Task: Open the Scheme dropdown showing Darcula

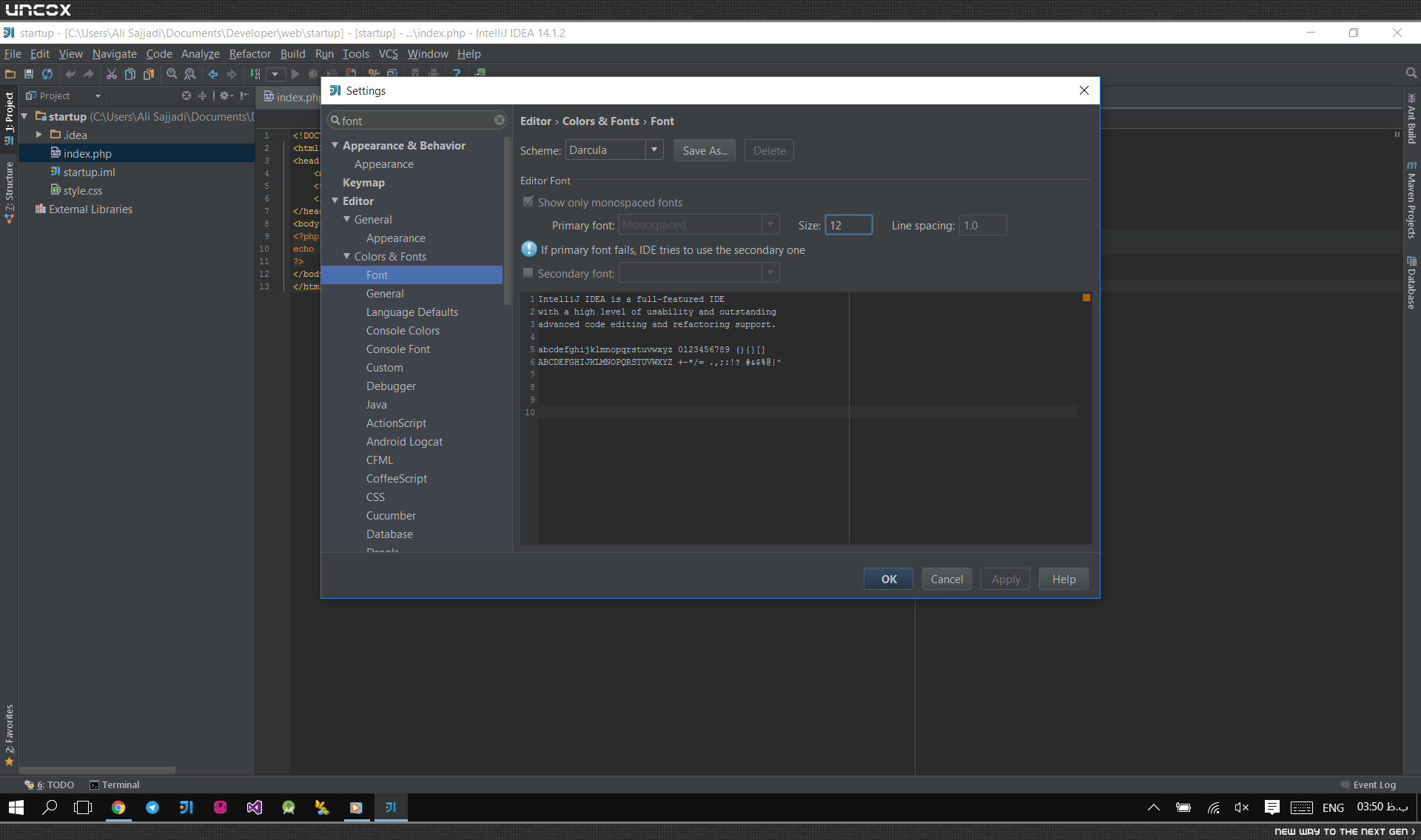Action: tap(614, 150)
